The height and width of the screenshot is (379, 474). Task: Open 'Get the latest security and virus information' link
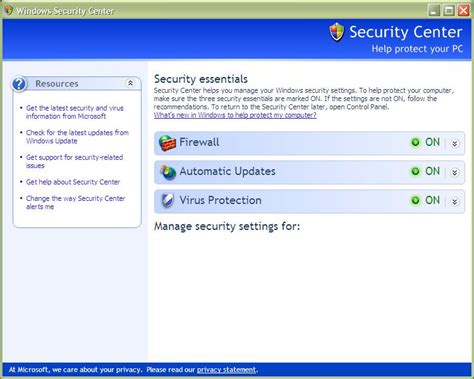click(x=75, y=112)
